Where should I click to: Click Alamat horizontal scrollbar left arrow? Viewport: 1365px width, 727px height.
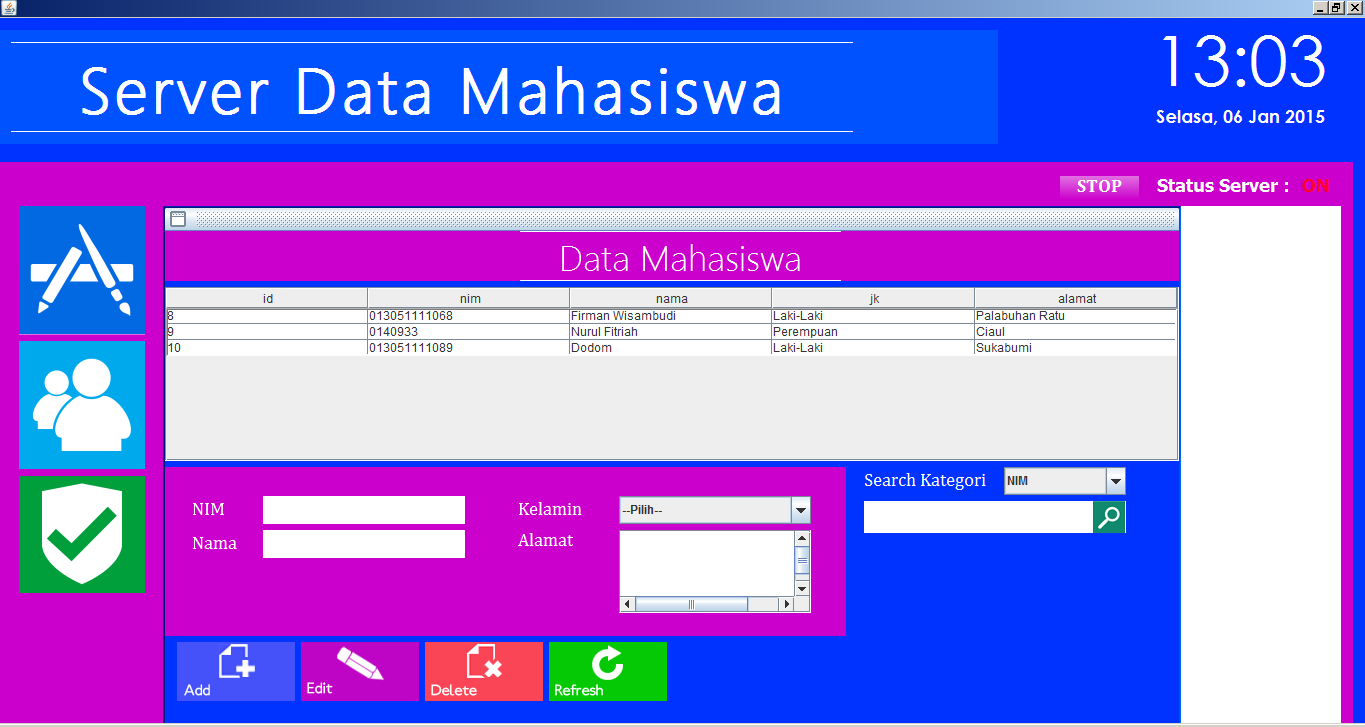[x=628, y=604]
